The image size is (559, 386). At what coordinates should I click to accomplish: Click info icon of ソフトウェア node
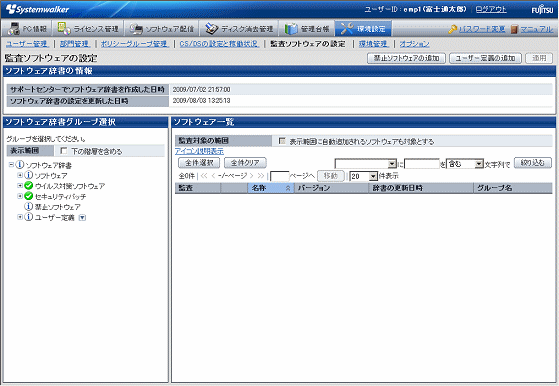point(29,175)
